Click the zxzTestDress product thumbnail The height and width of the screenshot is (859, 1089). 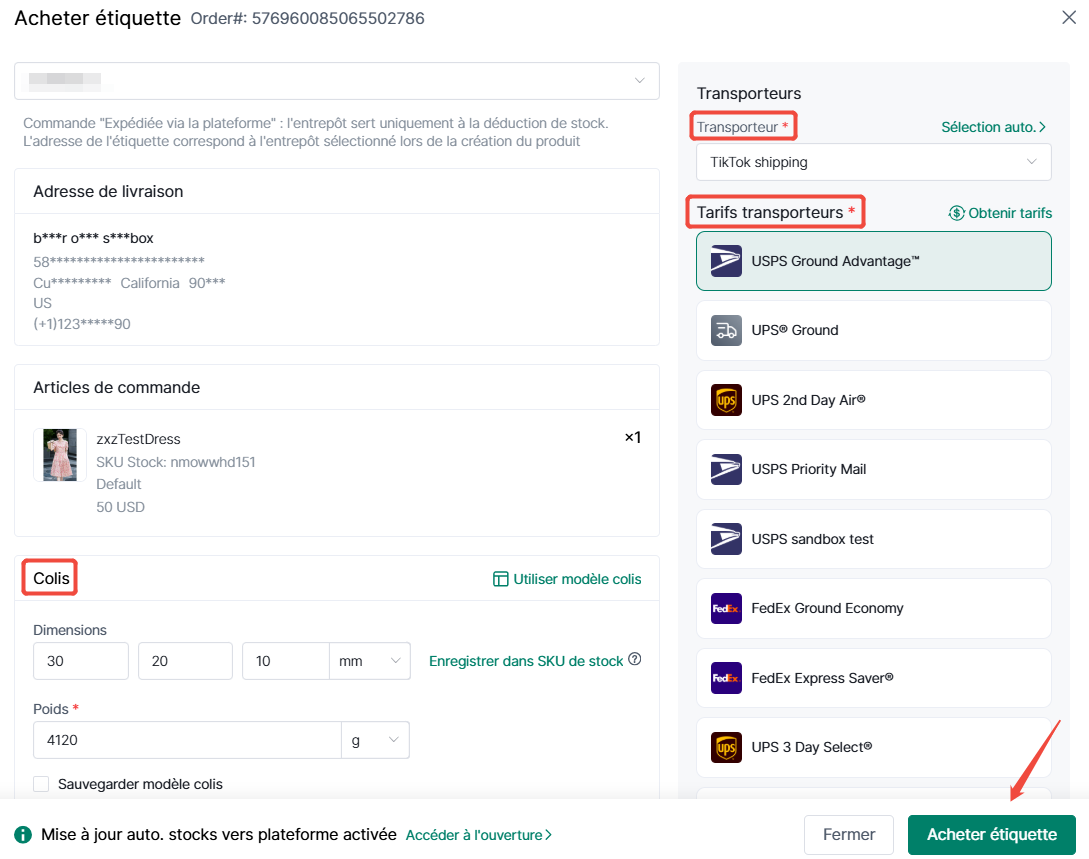tap(60, 455)
